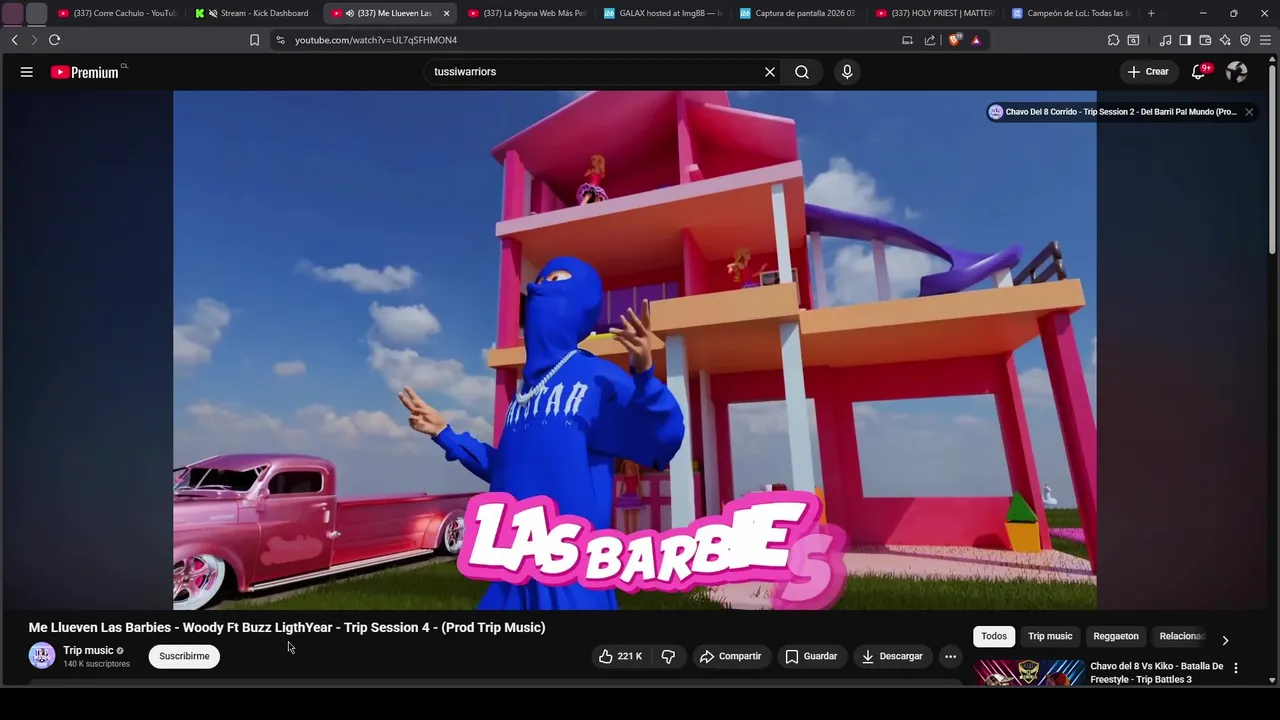Select the Reggaeton filter chip
Viewport: 1280px width, 720px height.
[x=1116, y=636]
